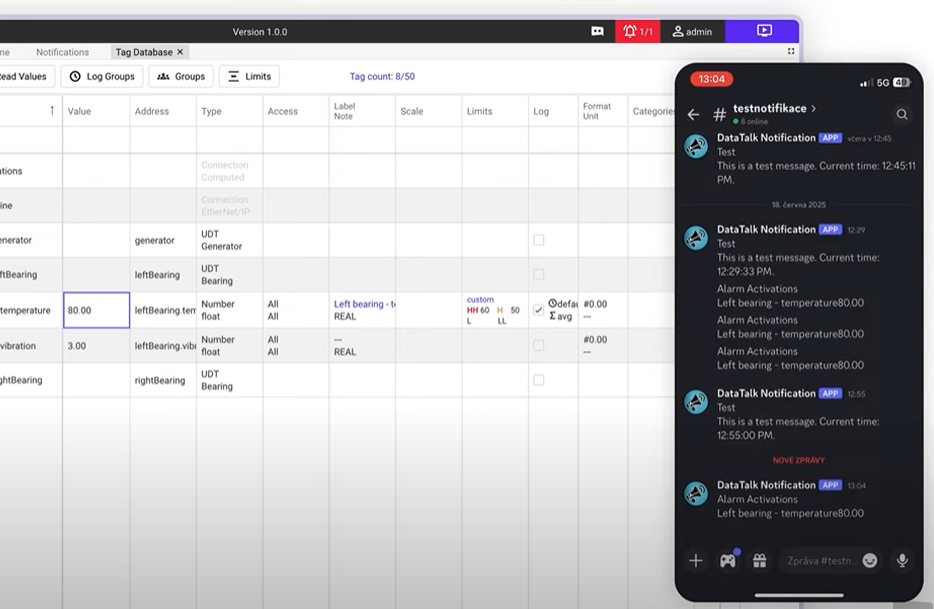The image size is (934, 609).
Task: Switch to the Notifications tab
Action: (x=62, y=52)
